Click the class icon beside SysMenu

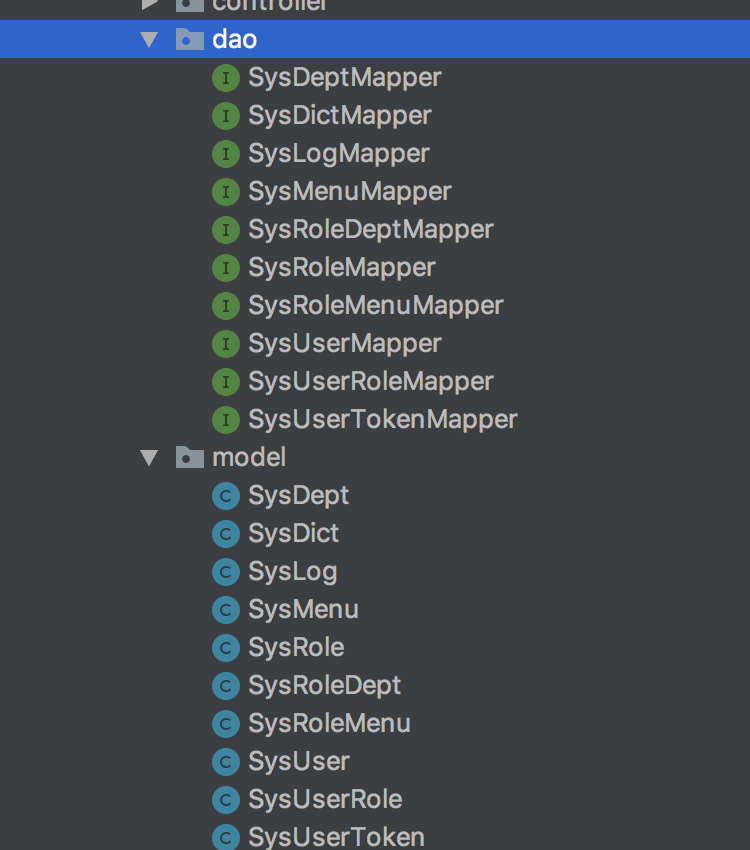226,610
